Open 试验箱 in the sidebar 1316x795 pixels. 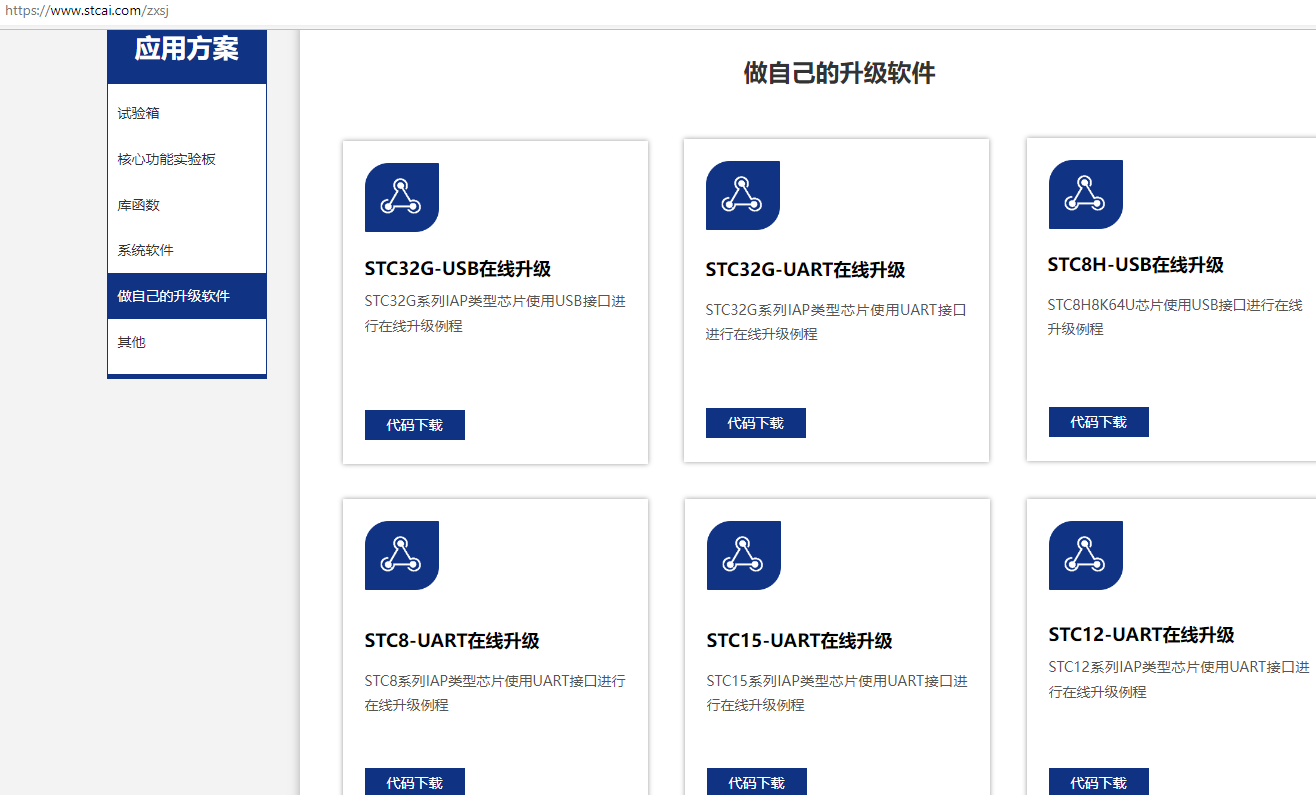pyautogui.click(x=187, y=113)
